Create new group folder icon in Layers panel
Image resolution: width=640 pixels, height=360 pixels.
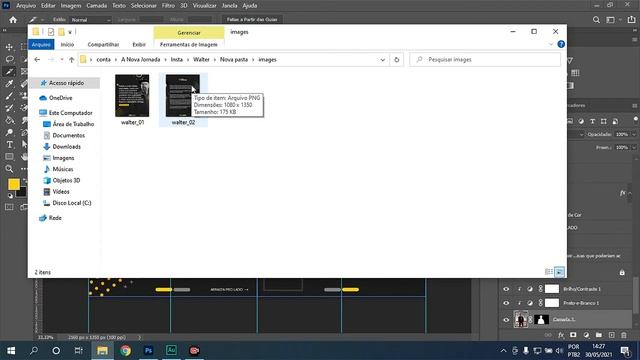click(x=599, y=335)
